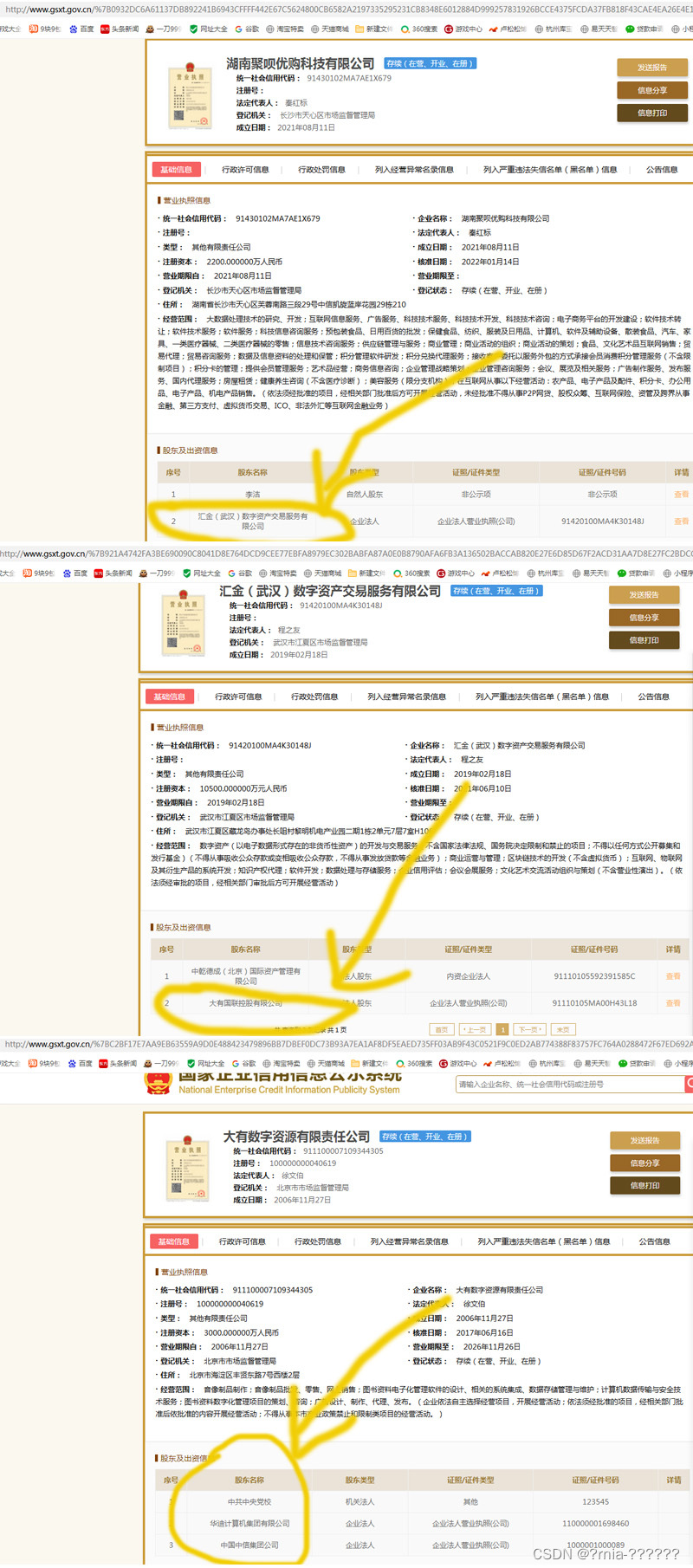
Task: Click 信息分享 button for 汇金（武汉）
Action: [644, 618]
